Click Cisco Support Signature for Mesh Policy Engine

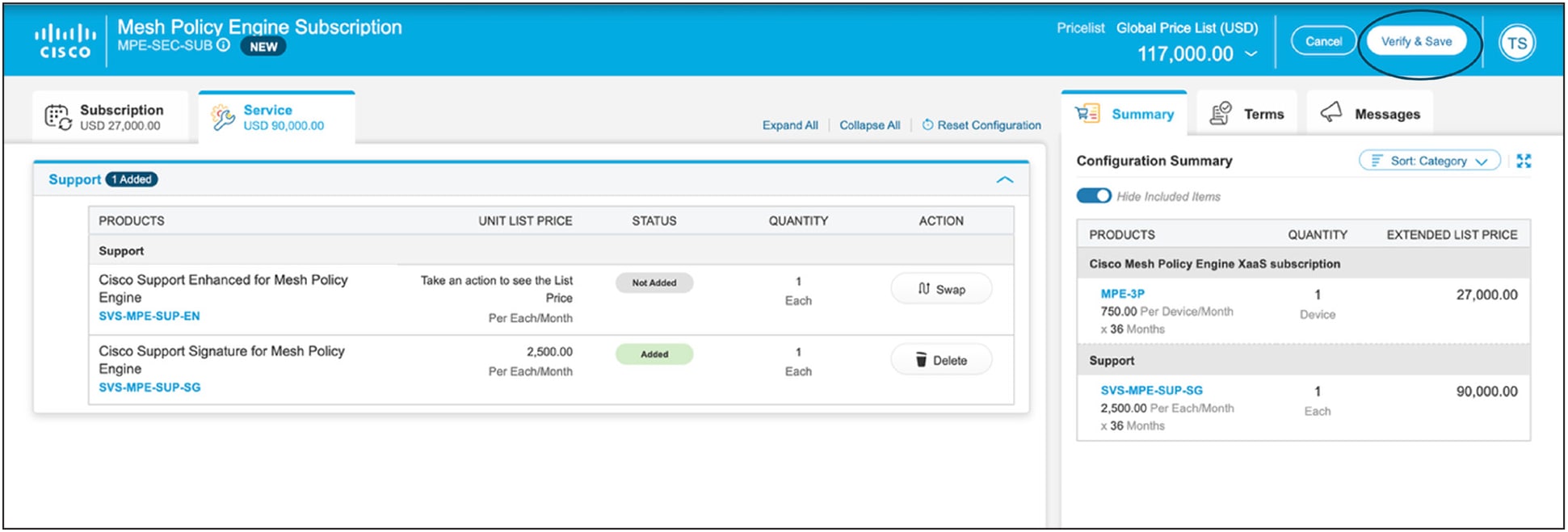[x=221, y=359]
